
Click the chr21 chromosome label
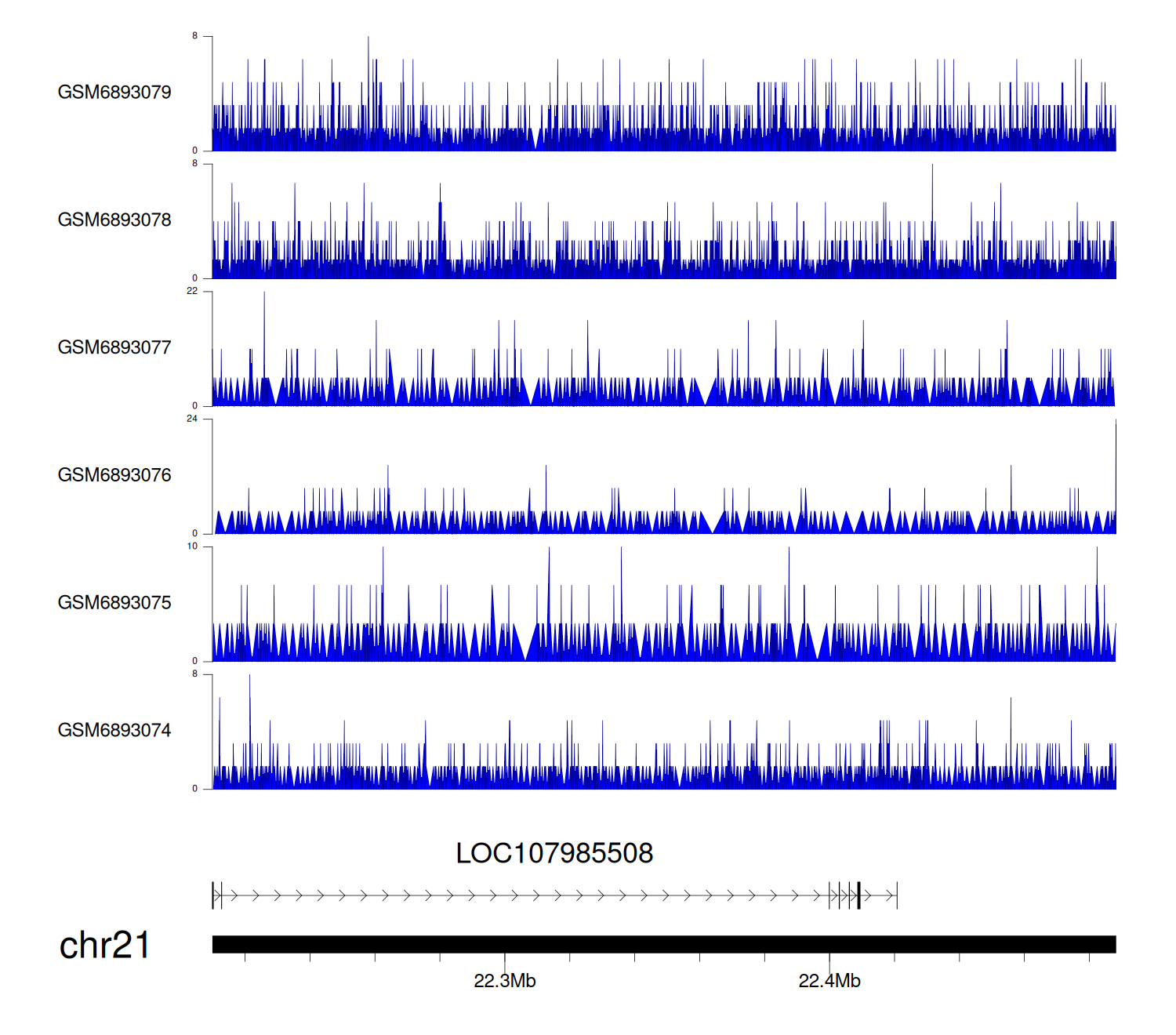(104, 946)
